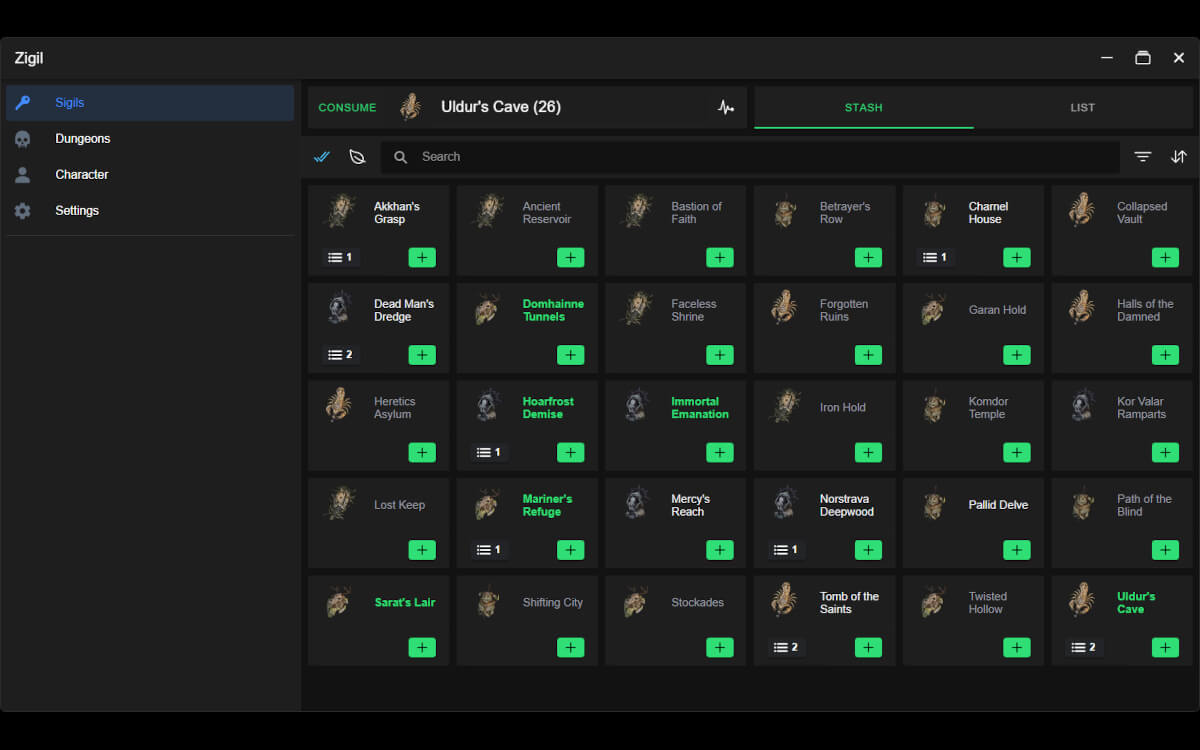Open Dungeons from the sidebar
Viewport: 1200px width, 750px height.
coord(82,139)
